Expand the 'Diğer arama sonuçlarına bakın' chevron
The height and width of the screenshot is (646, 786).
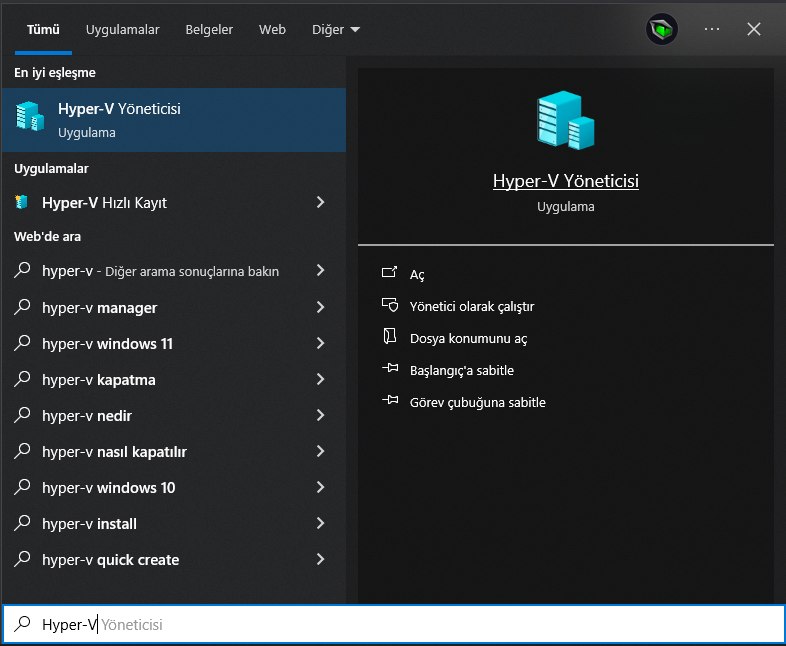pyautogui.click(x=320, y=271)
